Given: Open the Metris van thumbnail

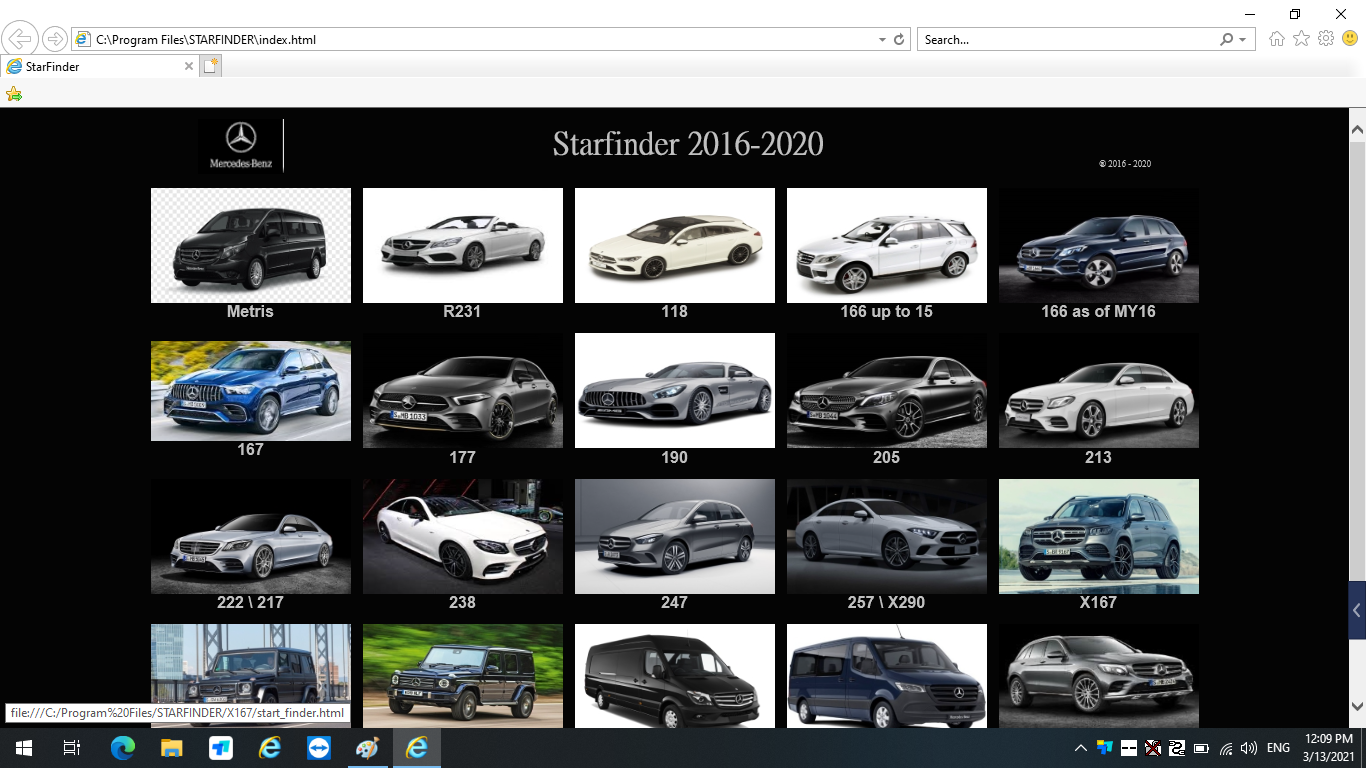Looking at the screenshot, I should tap(251, 245).
